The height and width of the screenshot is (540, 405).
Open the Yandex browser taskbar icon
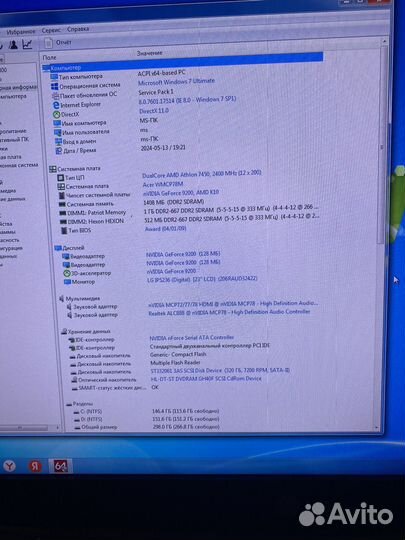[10, 466]
